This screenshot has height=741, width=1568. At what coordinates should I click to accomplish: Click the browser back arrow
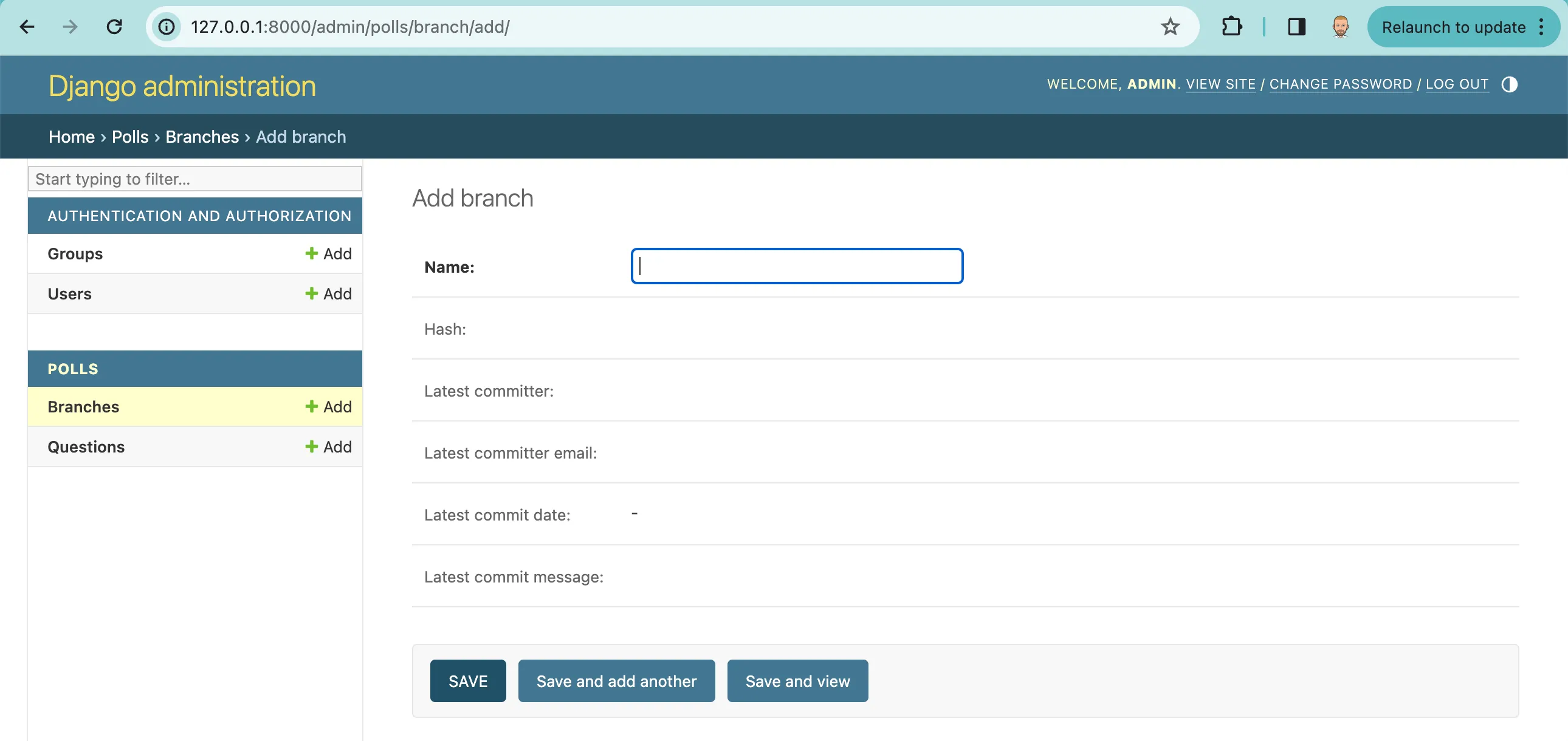click(x=27, y=27)
